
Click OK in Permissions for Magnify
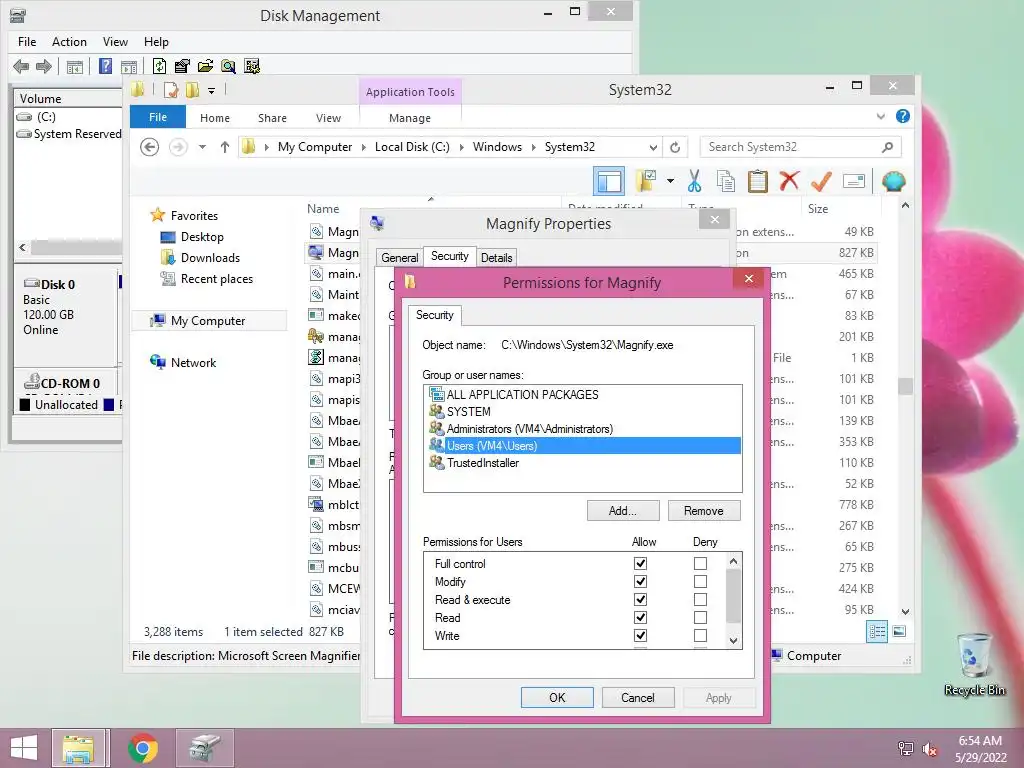click(x=557, y=697)
